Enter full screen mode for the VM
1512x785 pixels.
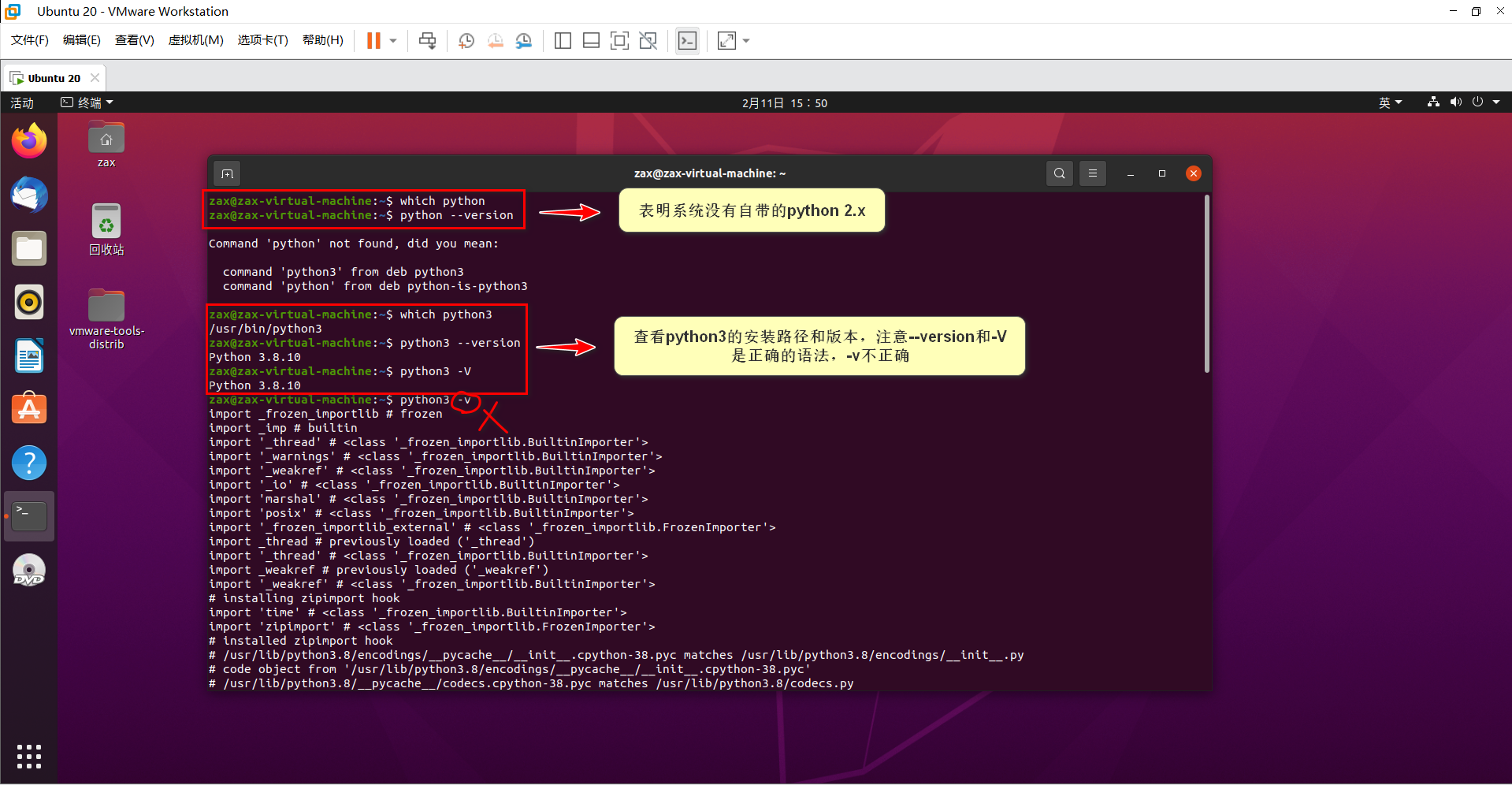619,40
